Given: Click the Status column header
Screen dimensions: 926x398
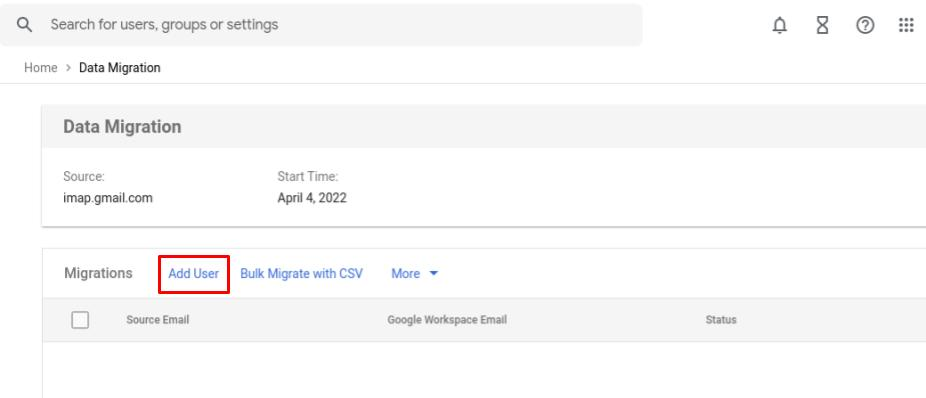Looking at the screenshot, I should 721,320.
